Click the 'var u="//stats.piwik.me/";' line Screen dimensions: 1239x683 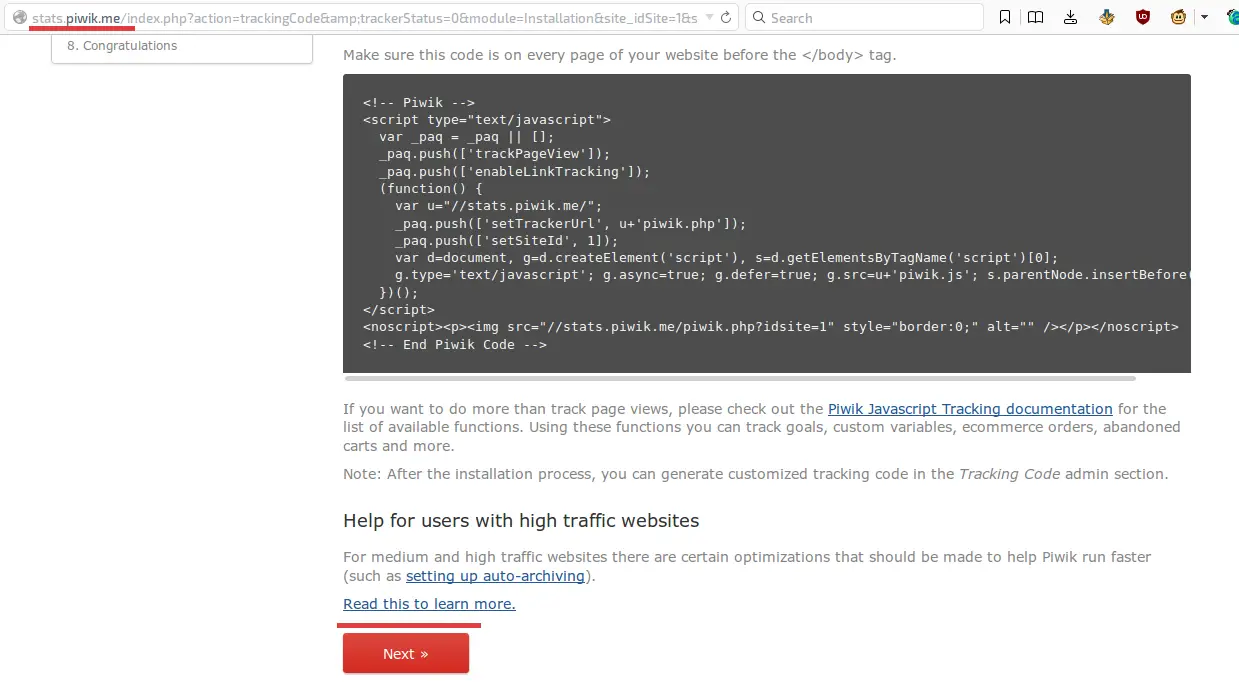pos(499,206)
